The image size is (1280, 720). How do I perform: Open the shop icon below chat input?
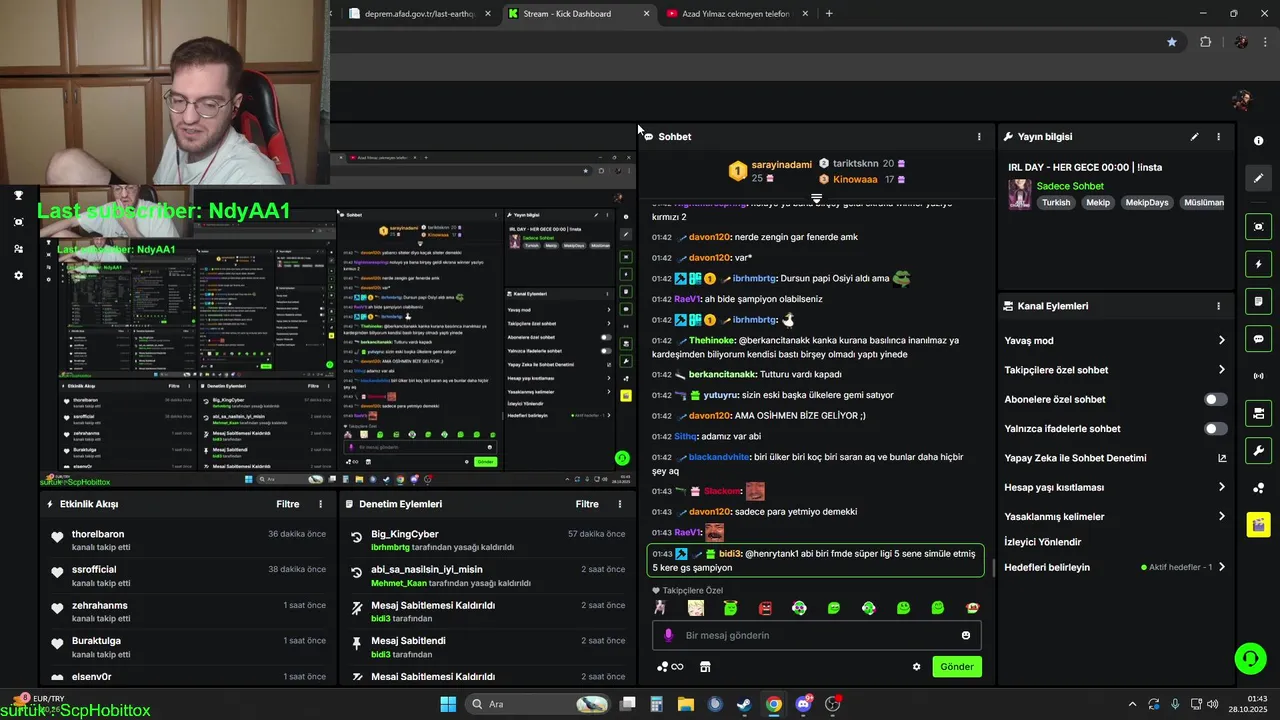click(704, 667)
